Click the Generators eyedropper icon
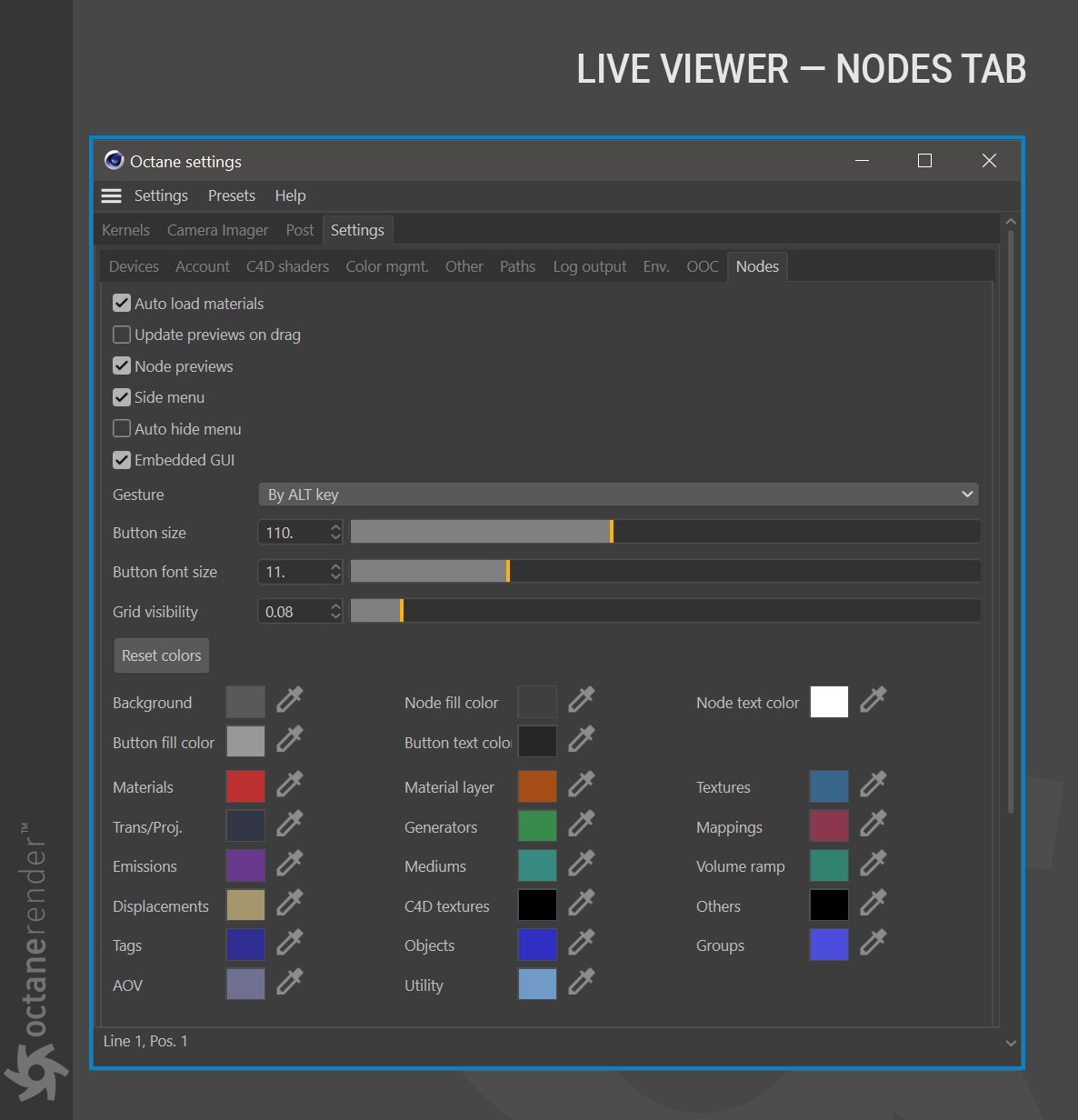The width and height of the screenshot is (1078, 1120). [581, 825]
